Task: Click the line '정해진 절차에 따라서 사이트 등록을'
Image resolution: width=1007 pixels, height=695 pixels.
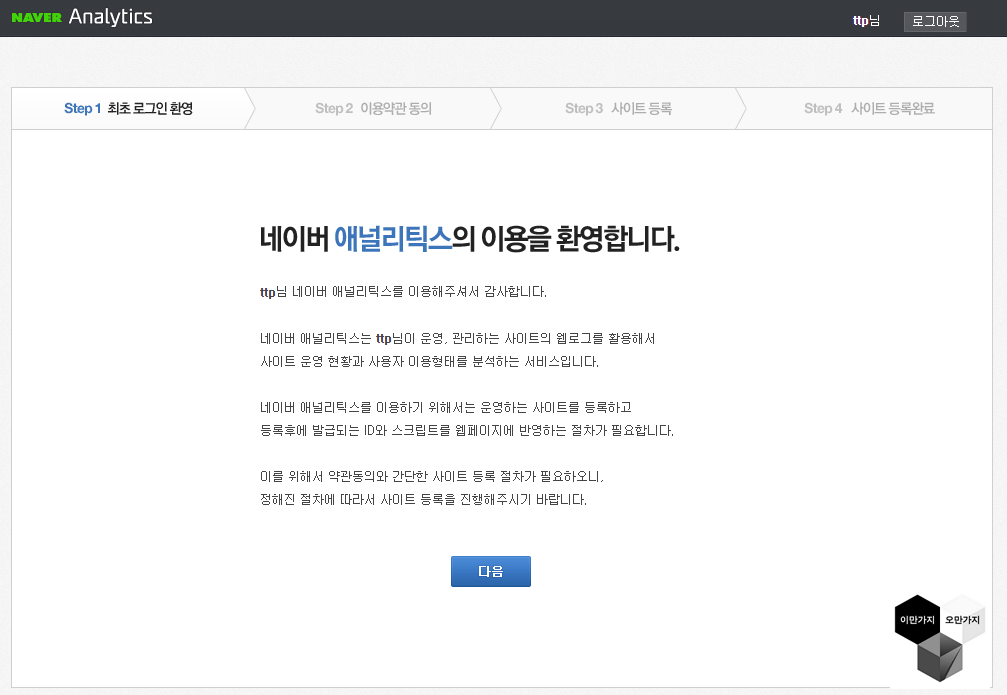Action: 423,500
